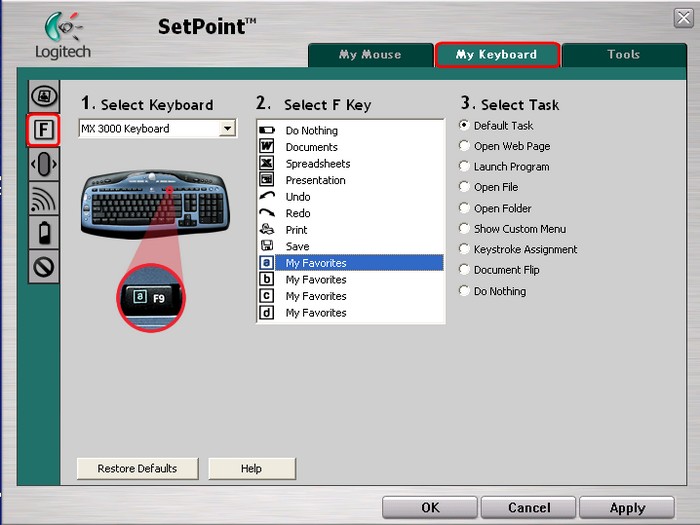Open the battery status sidebar icon
700x525 pixels.
pyautogui.click(x=44, y=233)
